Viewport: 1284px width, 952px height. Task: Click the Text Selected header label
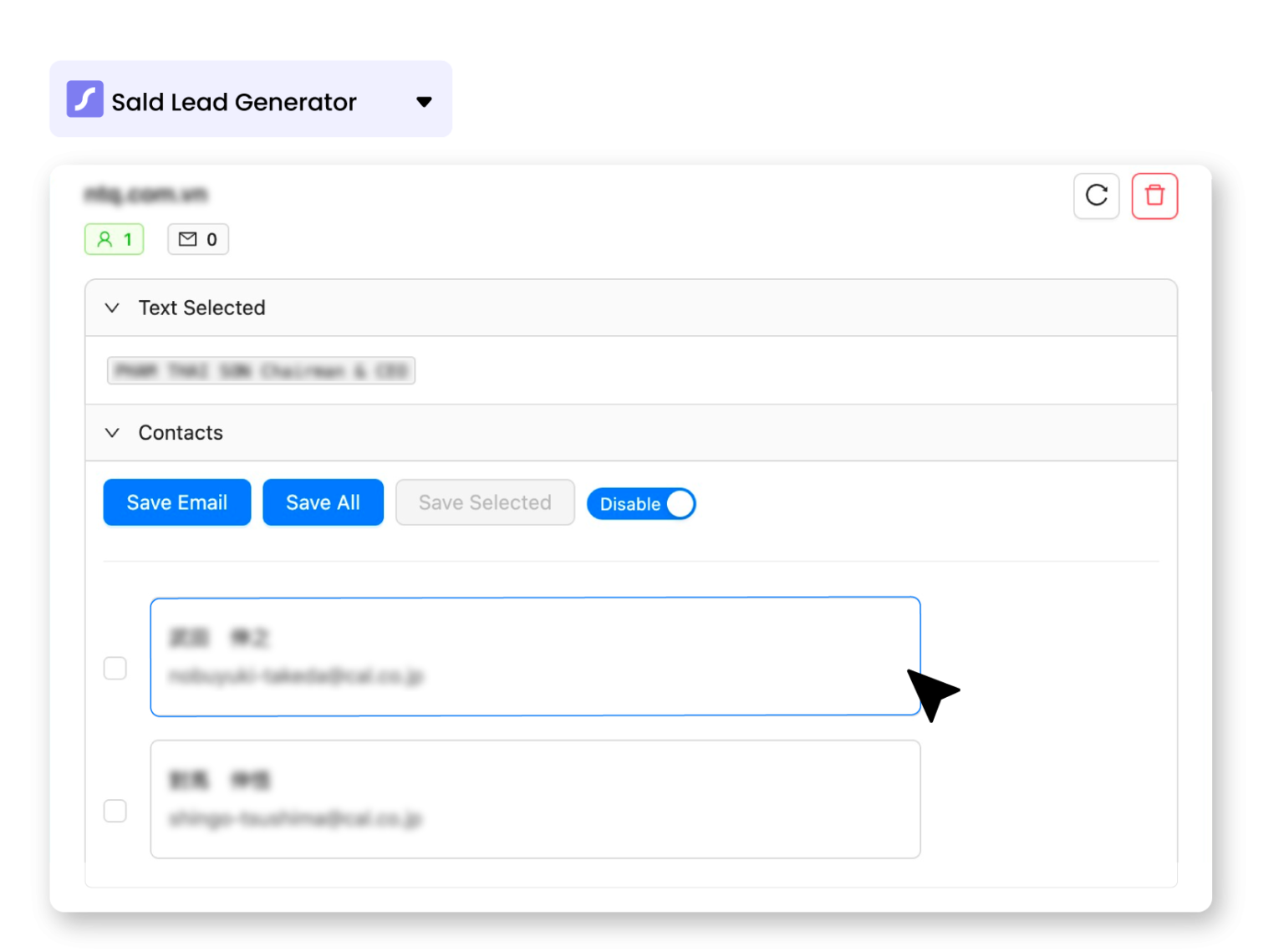click(x=202, y=308)
